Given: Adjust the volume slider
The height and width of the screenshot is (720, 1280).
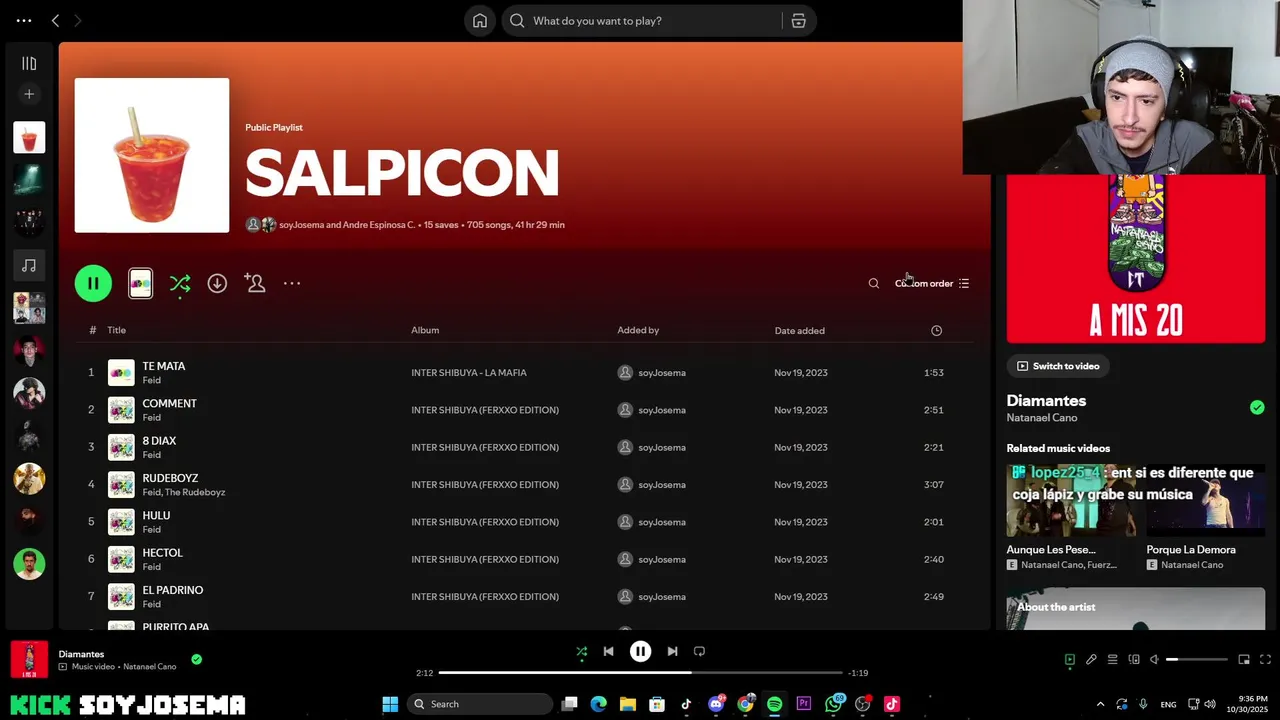Looking at the screenshot, I should pos(1196,660).
